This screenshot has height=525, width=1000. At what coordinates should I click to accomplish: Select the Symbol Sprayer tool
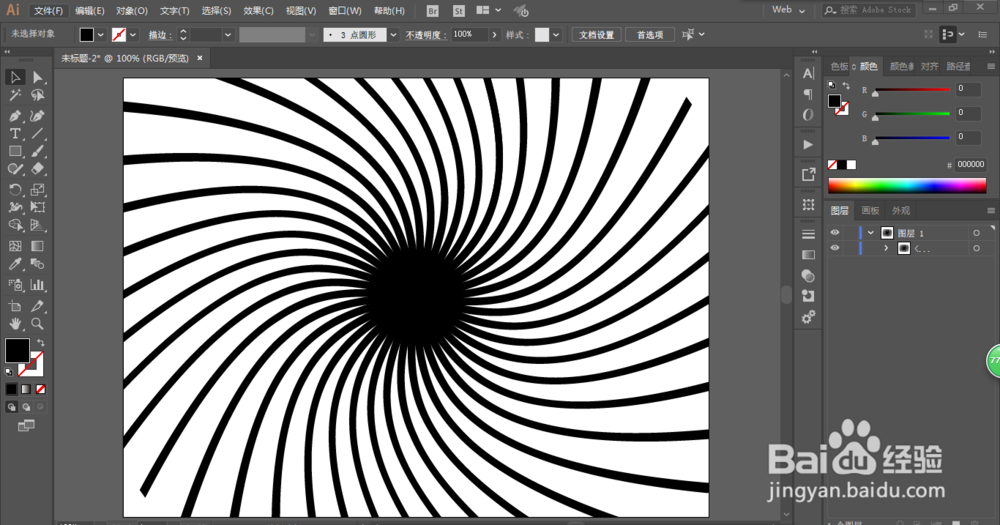[15, 285]
